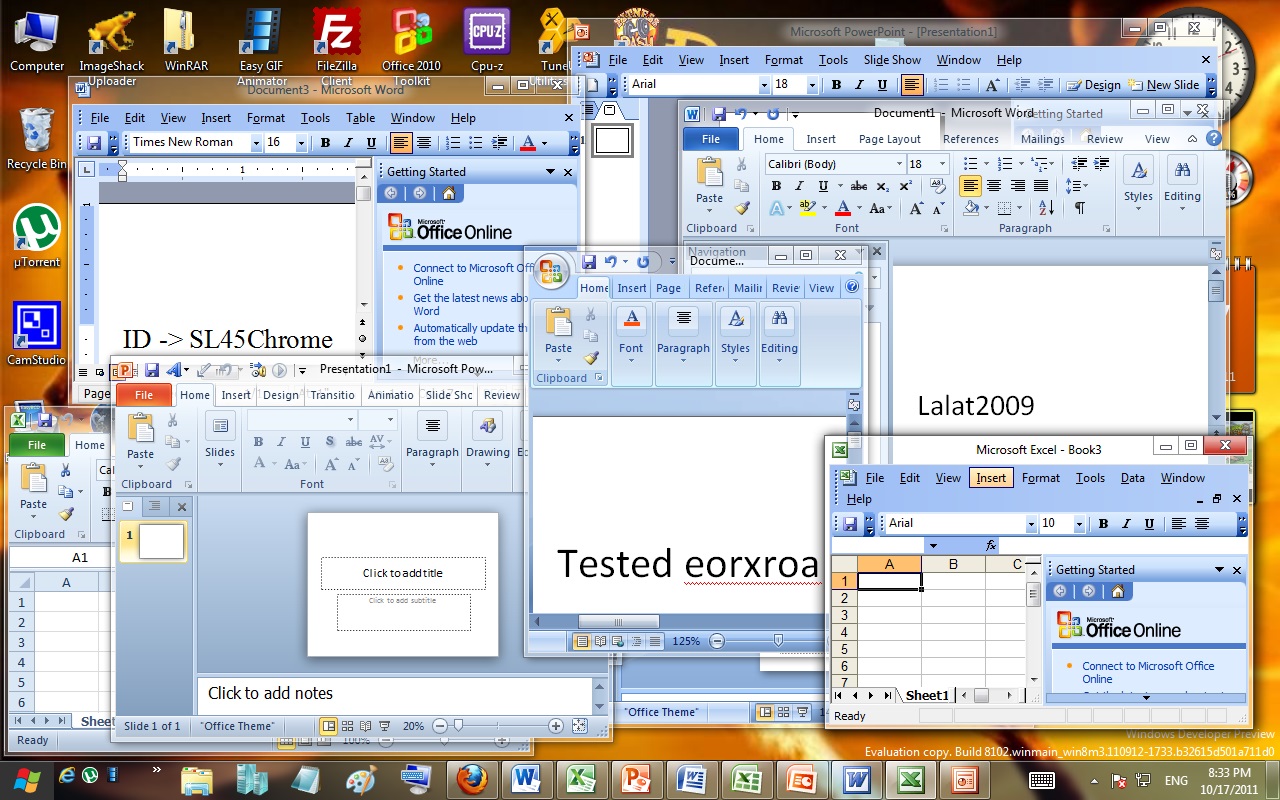The width and height of the screenshot is (1280, 800).
Task: Click Strikethrough in Word 2010 Document1 Font group
Action: coord(858,186)
